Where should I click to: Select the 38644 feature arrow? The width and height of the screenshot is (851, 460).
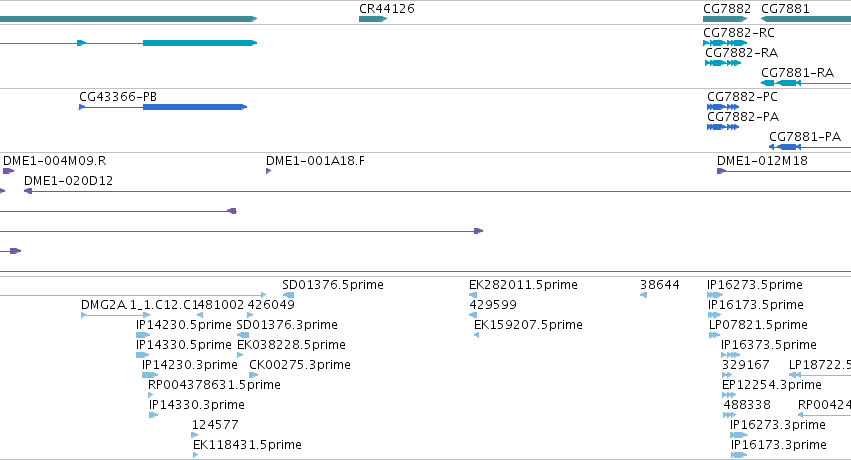pos(644,295)
